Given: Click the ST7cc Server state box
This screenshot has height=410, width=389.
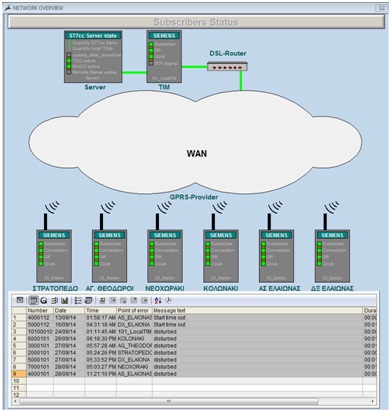Looking at the screenshot, I should coord(93,57).
